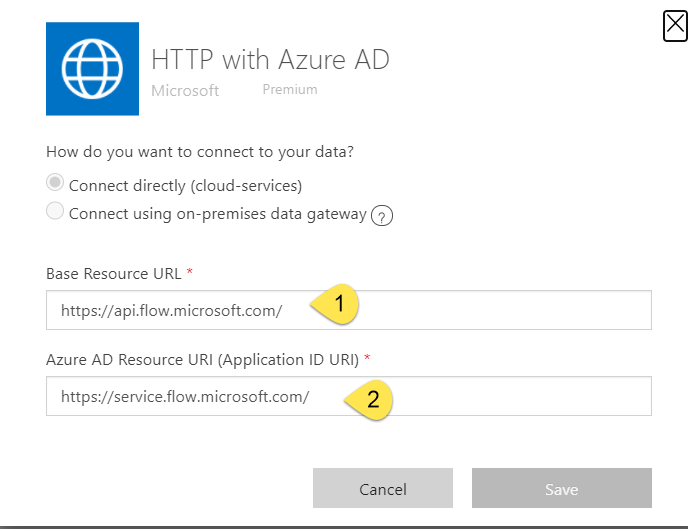Click the 'How do you want to connect' text
This screenshot has height=529, width=688.
click(200, 152)
